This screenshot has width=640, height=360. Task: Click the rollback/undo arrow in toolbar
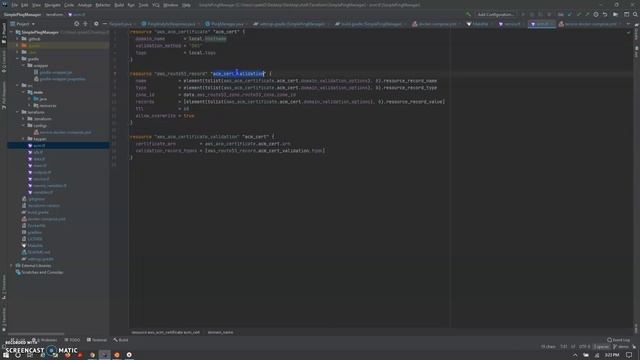[605, 14]
